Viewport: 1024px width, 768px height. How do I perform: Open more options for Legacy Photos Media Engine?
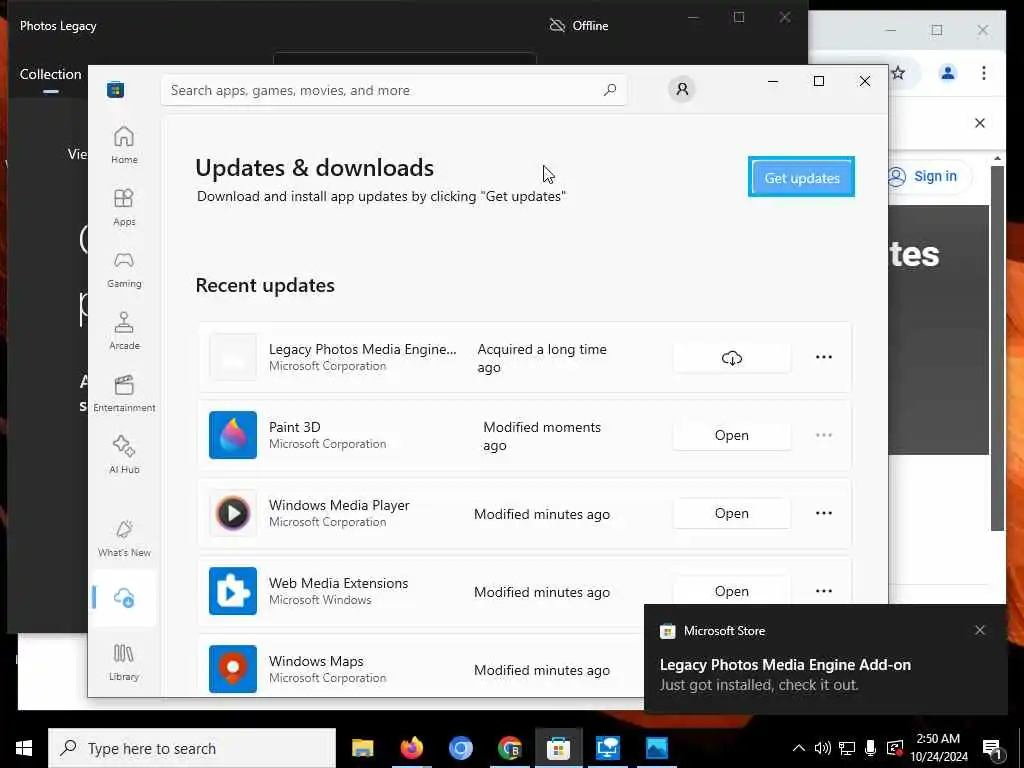(x=824, y=357)
